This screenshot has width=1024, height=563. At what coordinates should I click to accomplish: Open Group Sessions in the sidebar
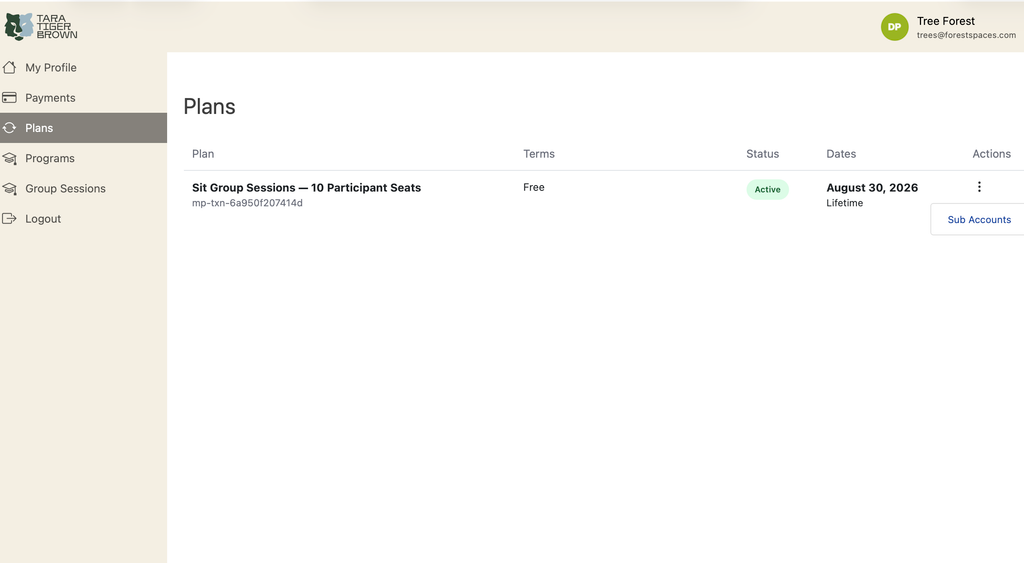click(84, 189)
